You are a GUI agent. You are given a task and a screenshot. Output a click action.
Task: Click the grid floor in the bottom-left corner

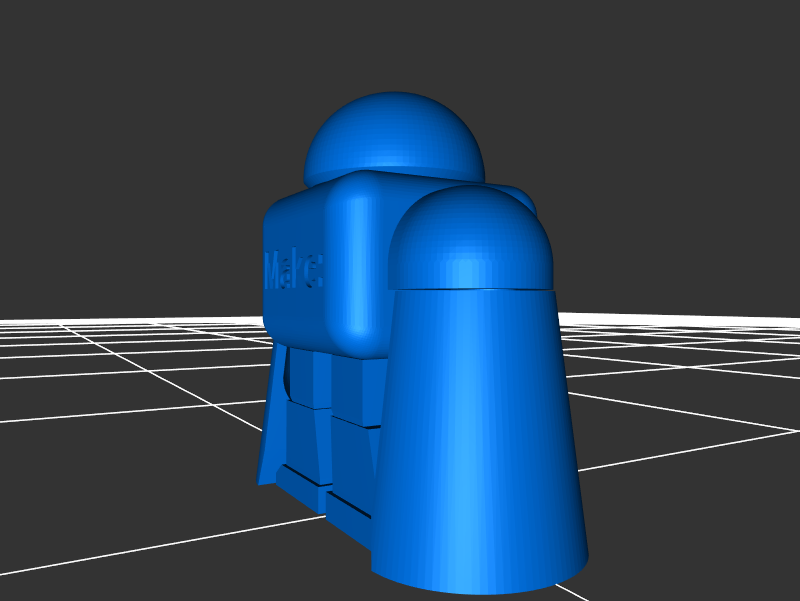pos(60,560)
